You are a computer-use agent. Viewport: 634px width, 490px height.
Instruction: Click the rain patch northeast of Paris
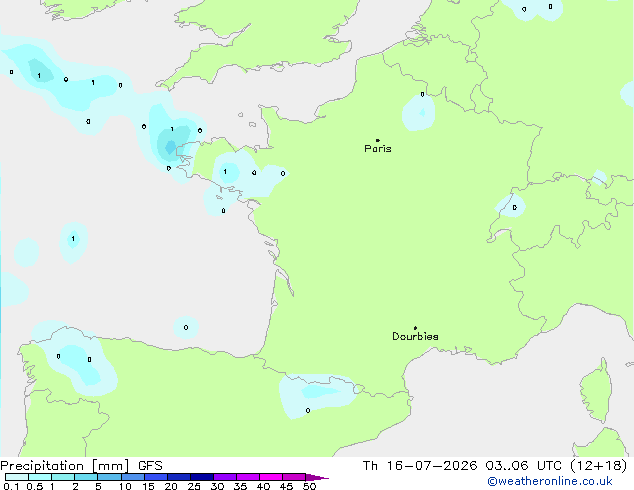coord(419,112)
